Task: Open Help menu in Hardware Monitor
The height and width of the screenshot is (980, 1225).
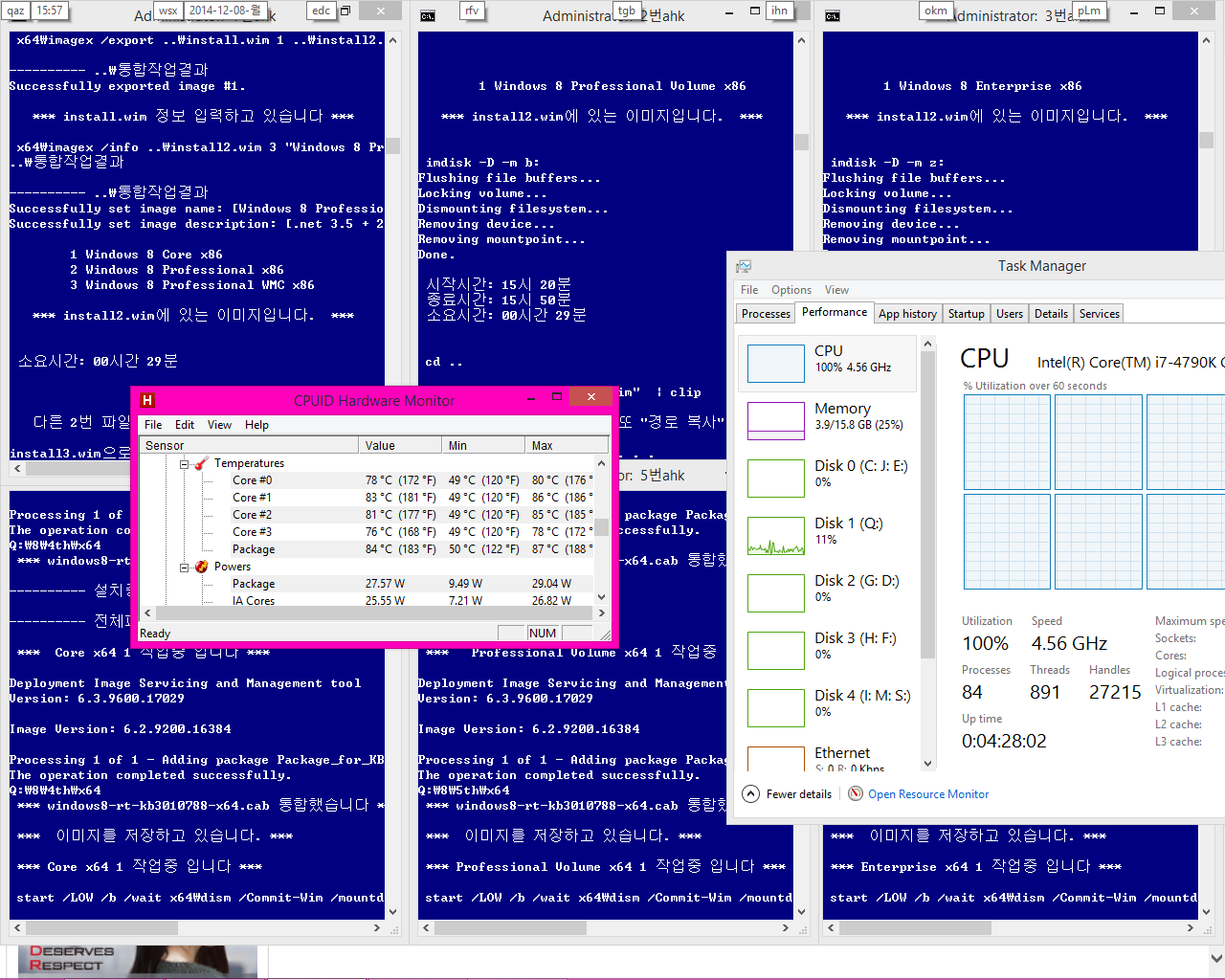Action: pos(256,425)
